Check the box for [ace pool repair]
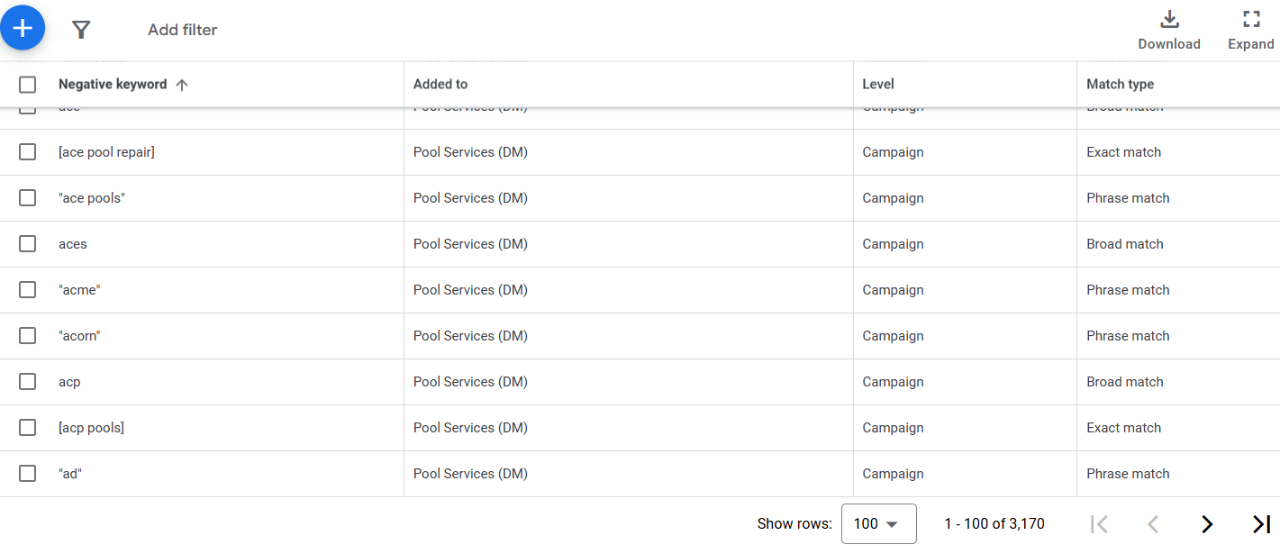 pyautogui.click(x=28, y=152)
